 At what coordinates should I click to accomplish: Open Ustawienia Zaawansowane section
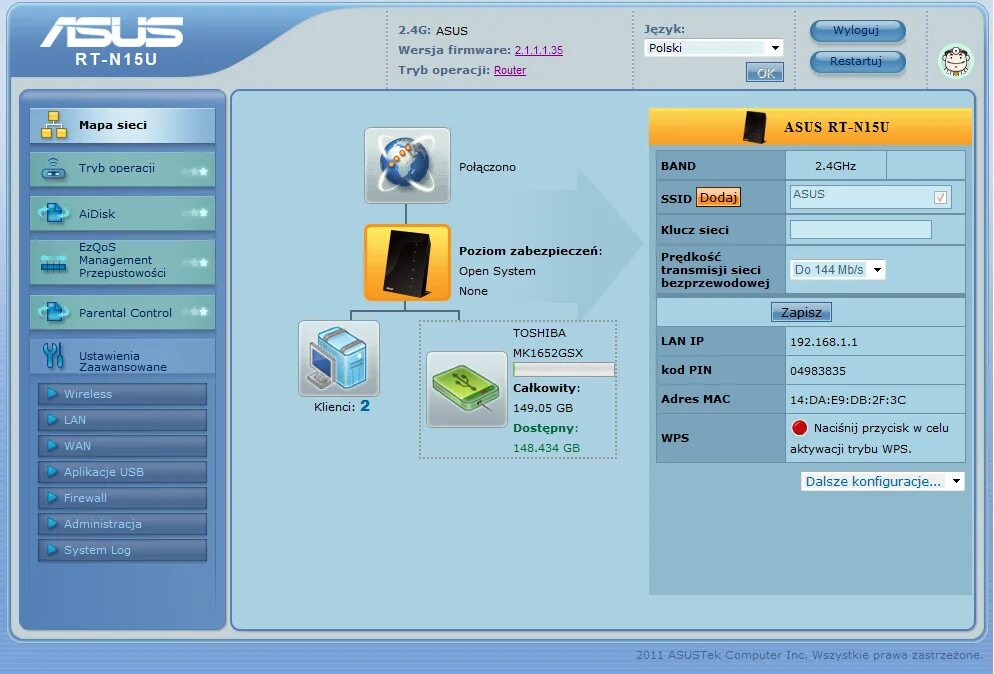pos(122,357)
